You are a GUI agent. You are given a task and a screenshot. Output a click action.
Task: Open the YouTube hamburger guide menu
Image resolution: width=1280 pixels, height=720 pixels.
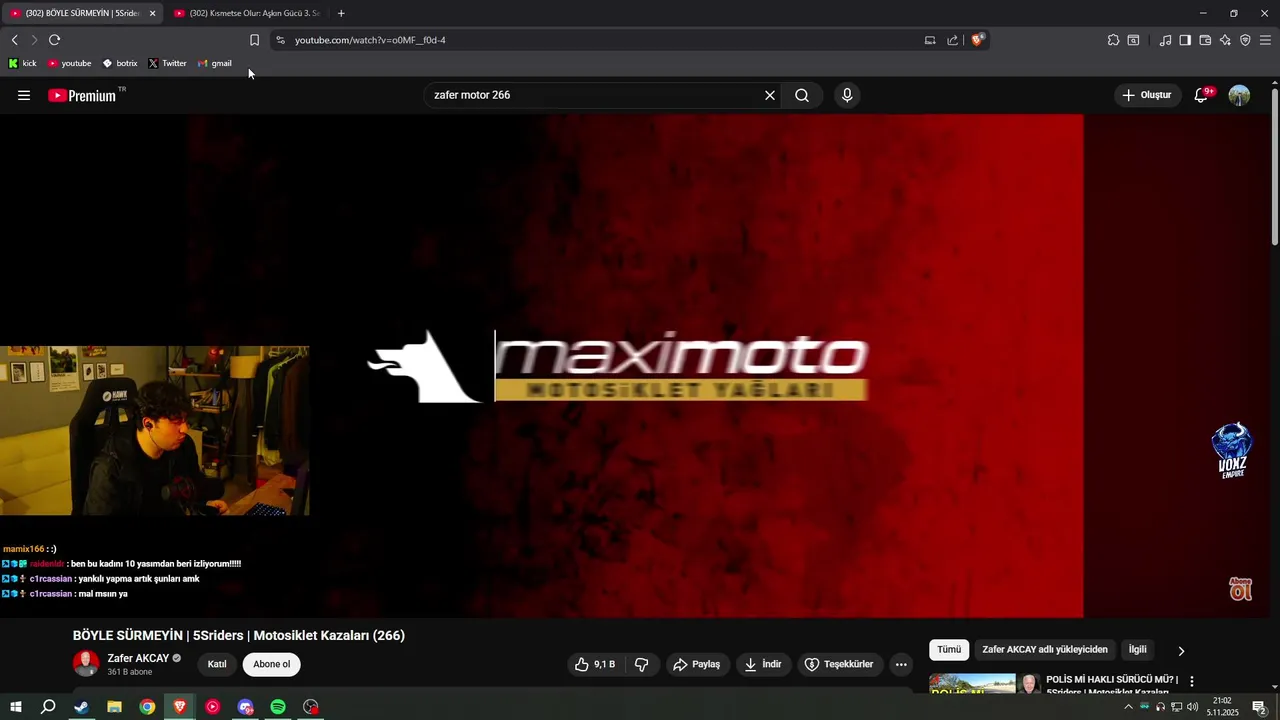click(x=24, y=95)
